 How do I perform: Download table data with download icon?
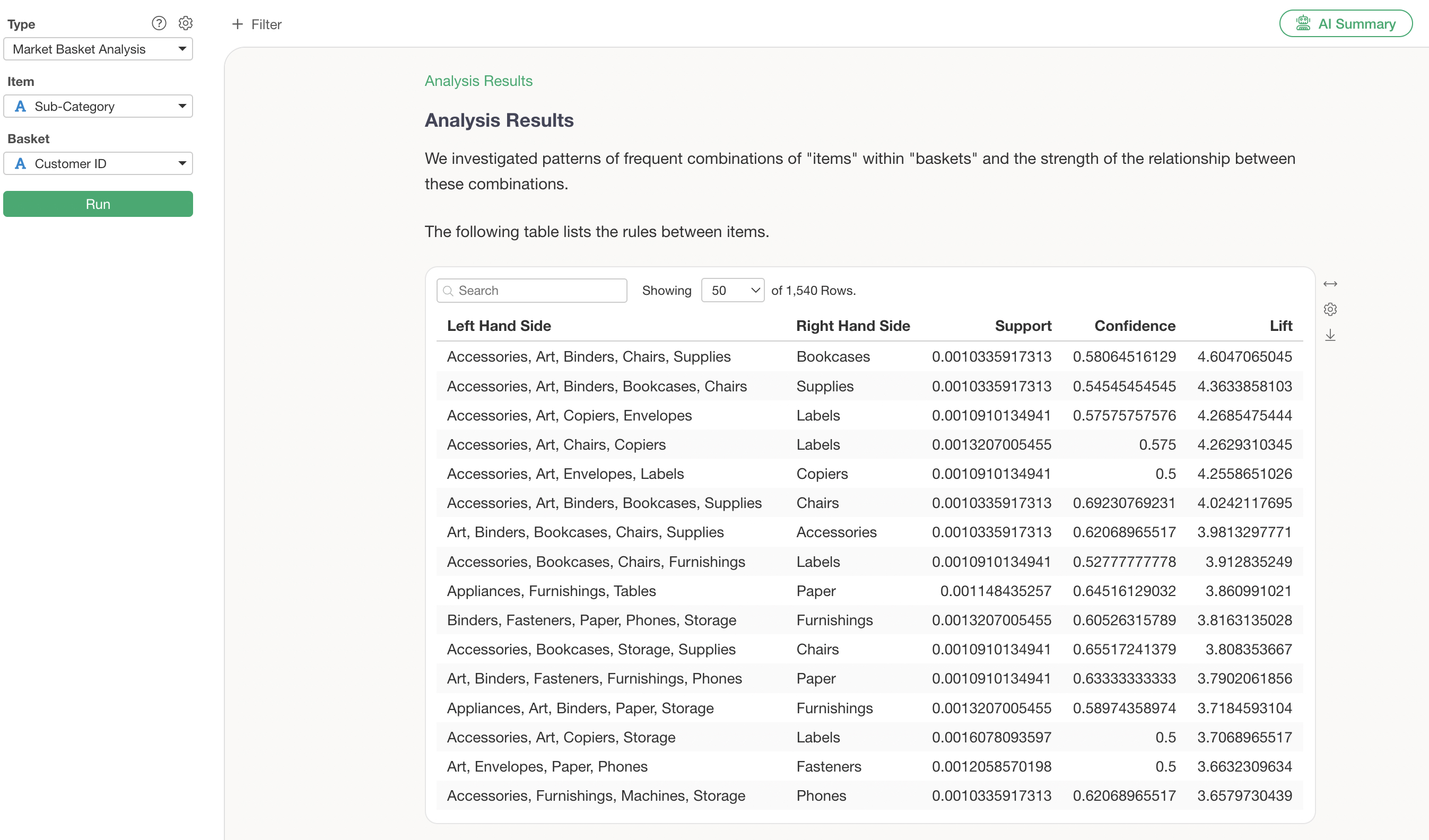1330,336
